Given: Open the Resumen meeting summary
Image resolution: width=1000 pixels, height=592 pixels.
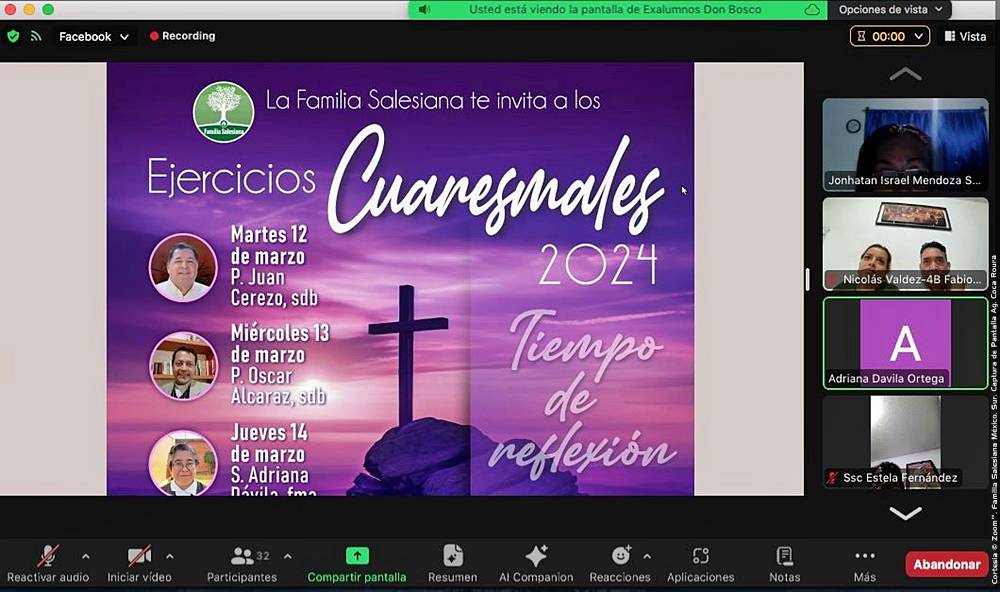Looking at the screenshot, I should (452, 565).
